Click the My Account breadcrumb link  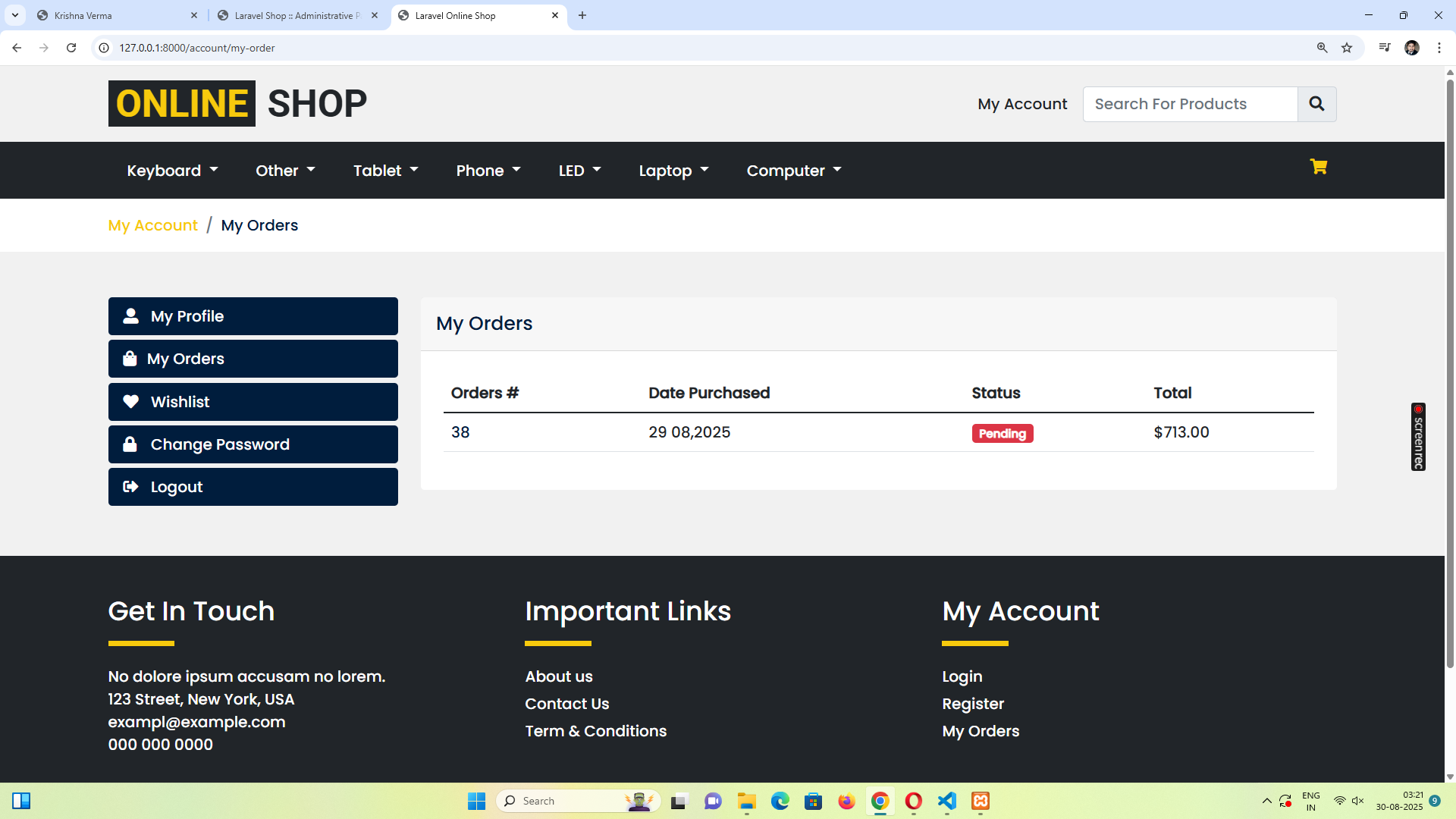[152, 225]
